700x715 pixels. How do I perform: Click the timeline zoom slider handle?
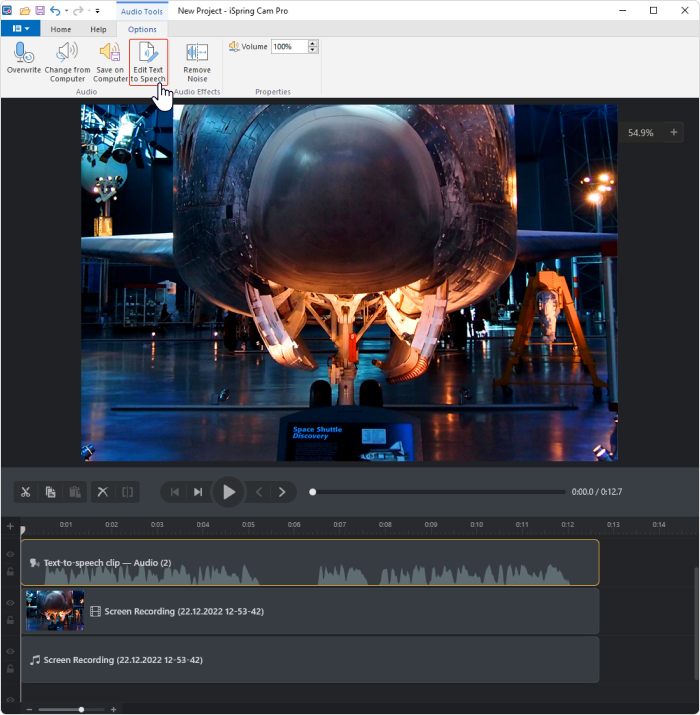[x=81, y=709]
